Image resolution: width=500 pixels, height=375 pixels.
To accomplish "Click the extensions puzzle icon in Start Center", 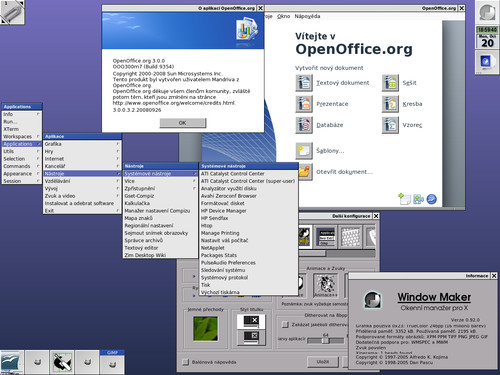I will pos(418,199).
